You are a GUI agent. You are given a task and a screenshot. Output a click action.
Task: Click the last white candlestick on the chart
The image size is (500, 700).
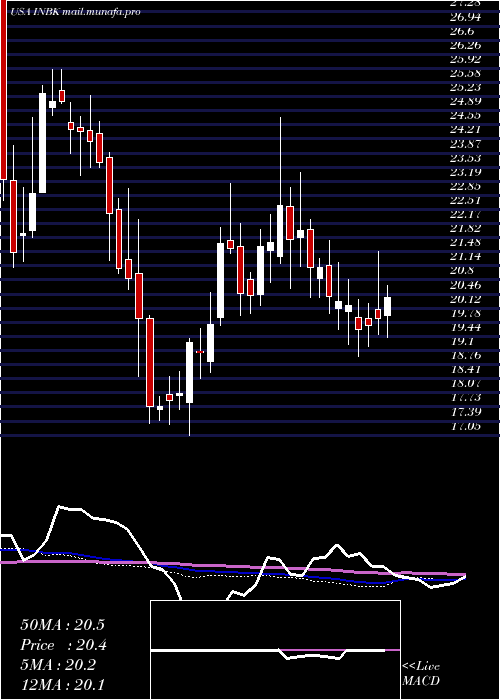[388, 307]
